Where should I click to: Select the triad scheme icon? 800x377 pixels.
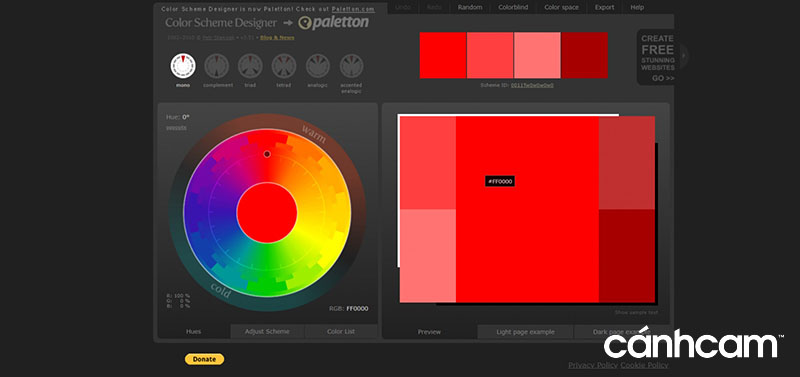(x=250, y=66)
